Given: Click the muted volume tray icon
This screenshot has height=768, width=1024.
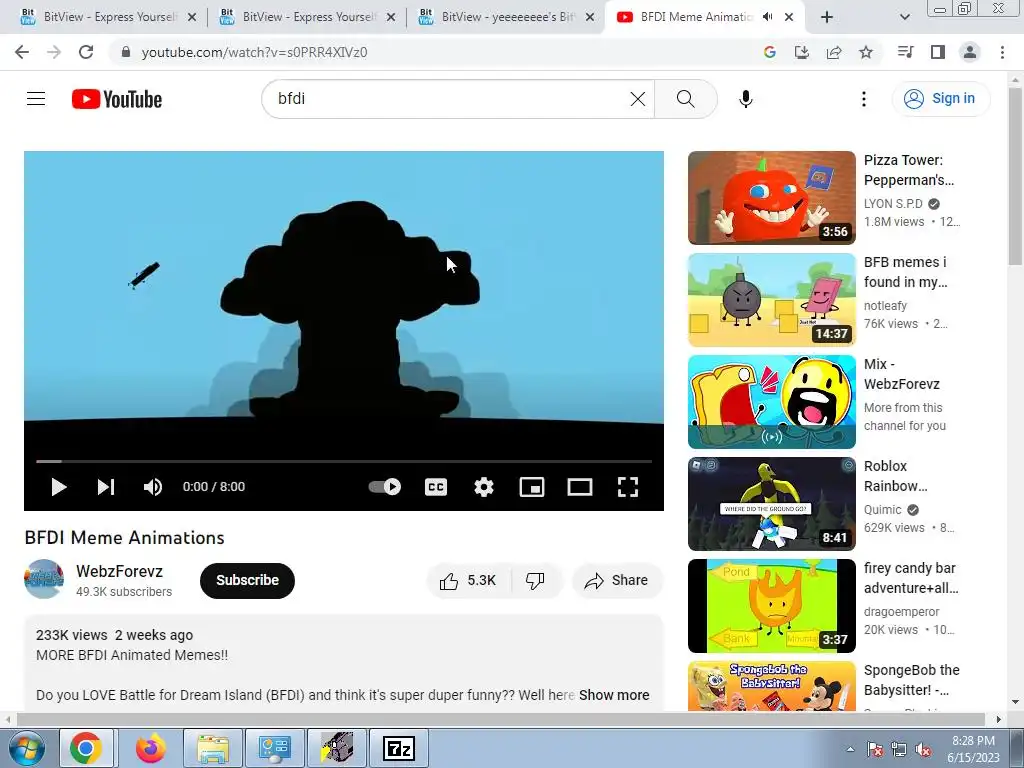Looking at the screenshot, I should [923, 749].
